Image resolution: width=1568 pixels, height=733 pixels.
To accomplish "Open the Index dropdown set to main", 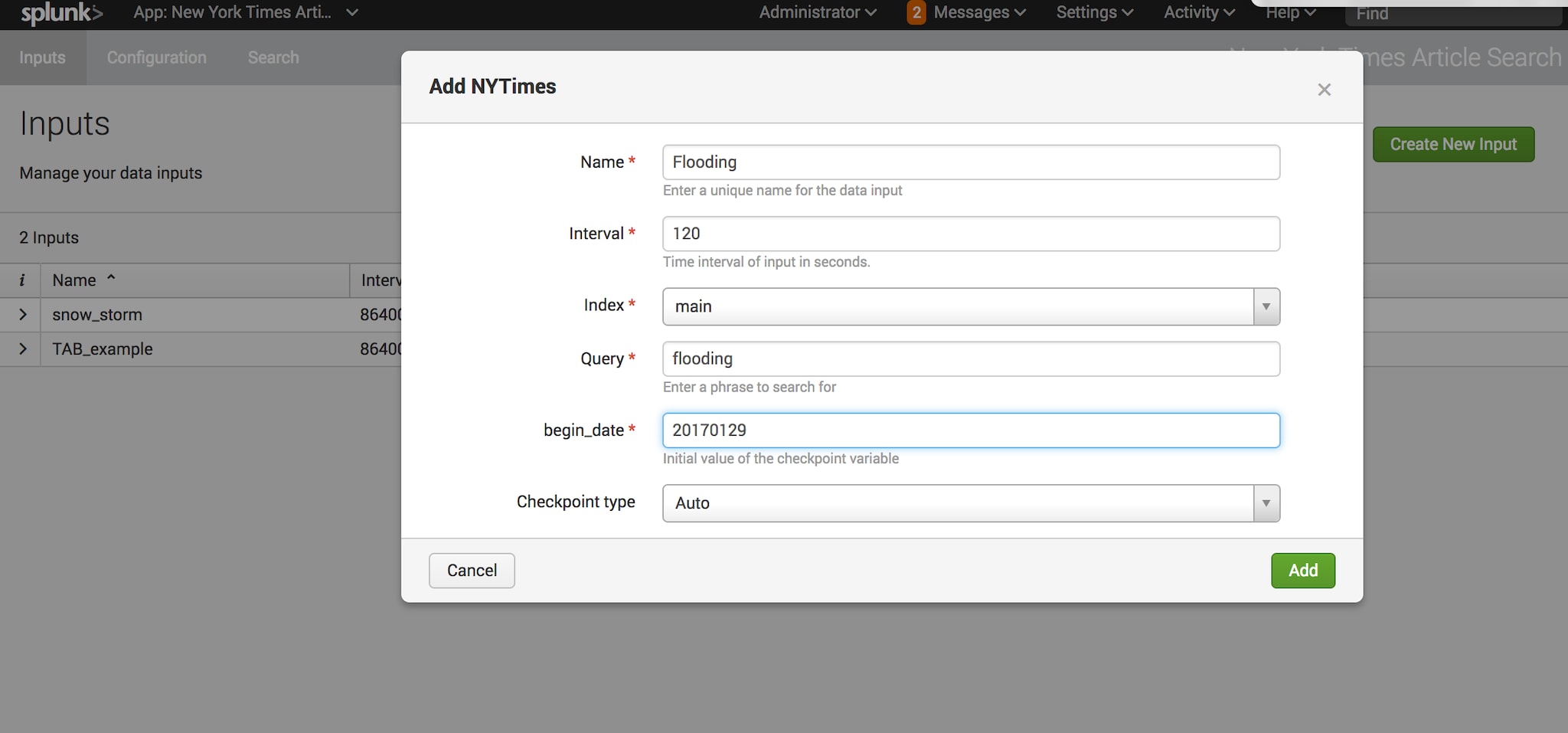I will pyautogui.click(x=971, y=306).
